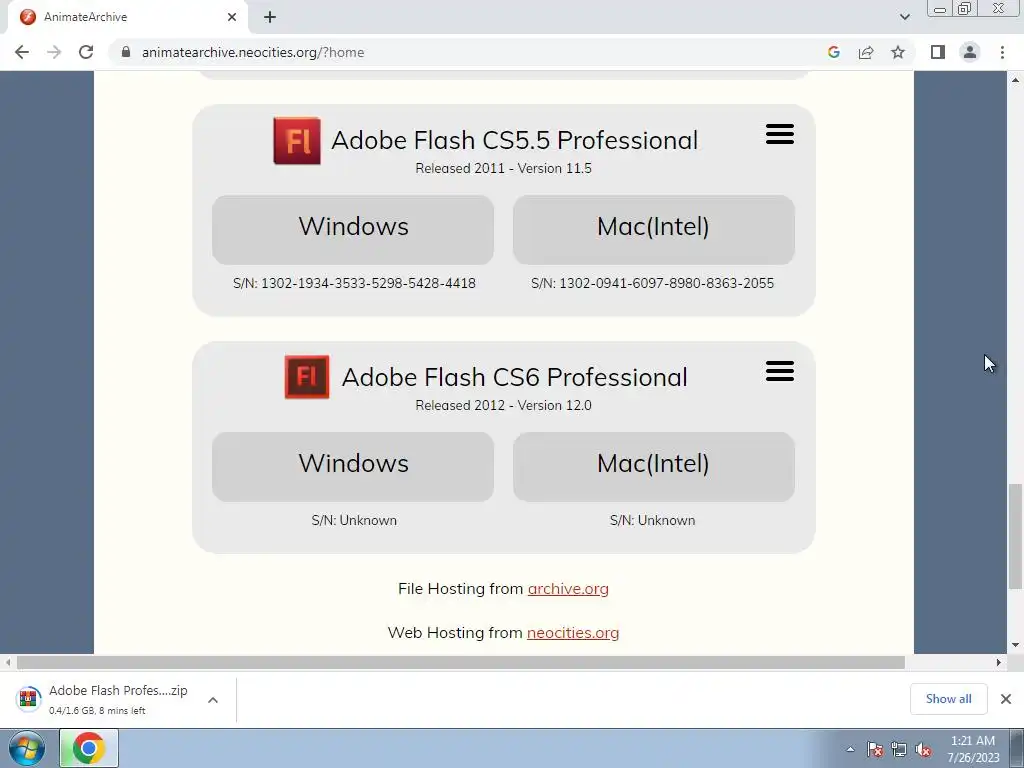
Task: Click the horizontal scrollbar thumb
Action: coord(460,662)
